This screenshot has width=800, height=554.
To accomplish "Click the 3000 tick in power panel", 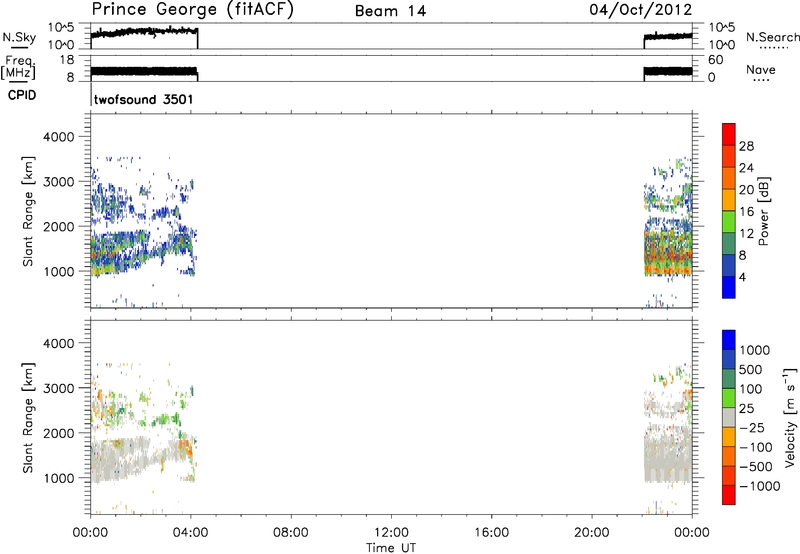I will point(58,182).
